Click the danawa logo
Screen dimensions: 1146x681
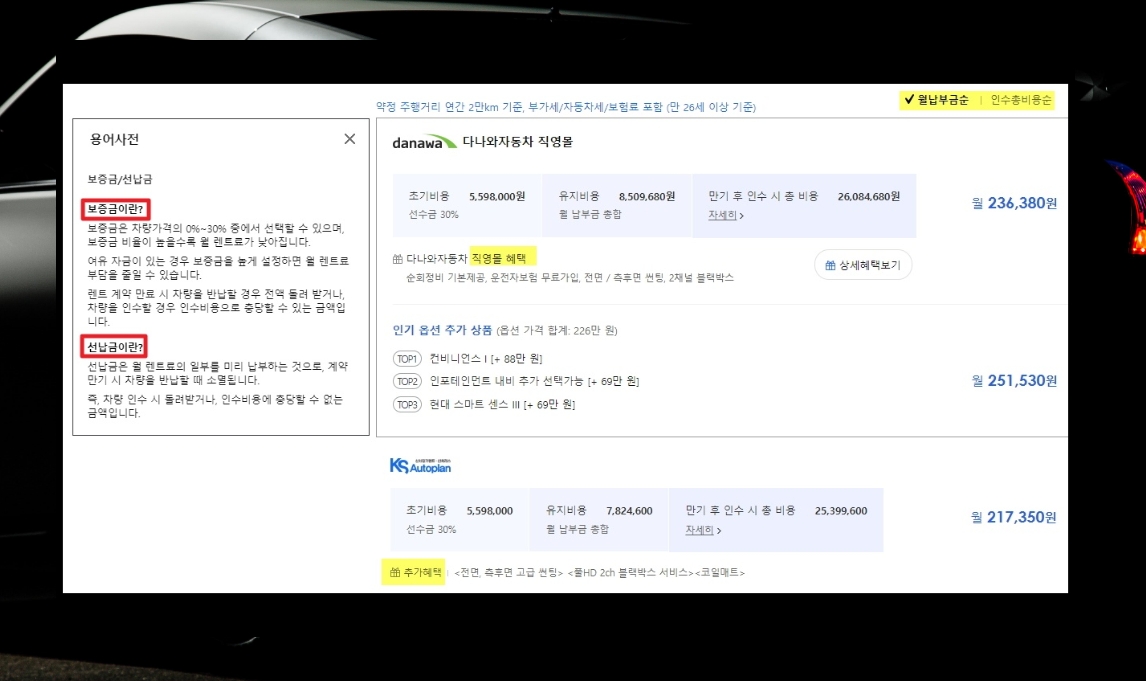pos(424,142)
